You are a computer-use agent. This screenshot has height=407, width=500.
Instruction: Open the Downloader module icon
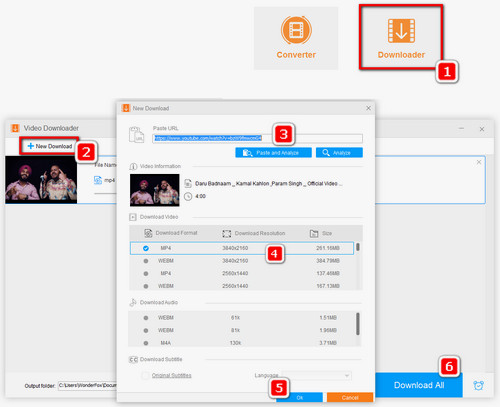401,31
